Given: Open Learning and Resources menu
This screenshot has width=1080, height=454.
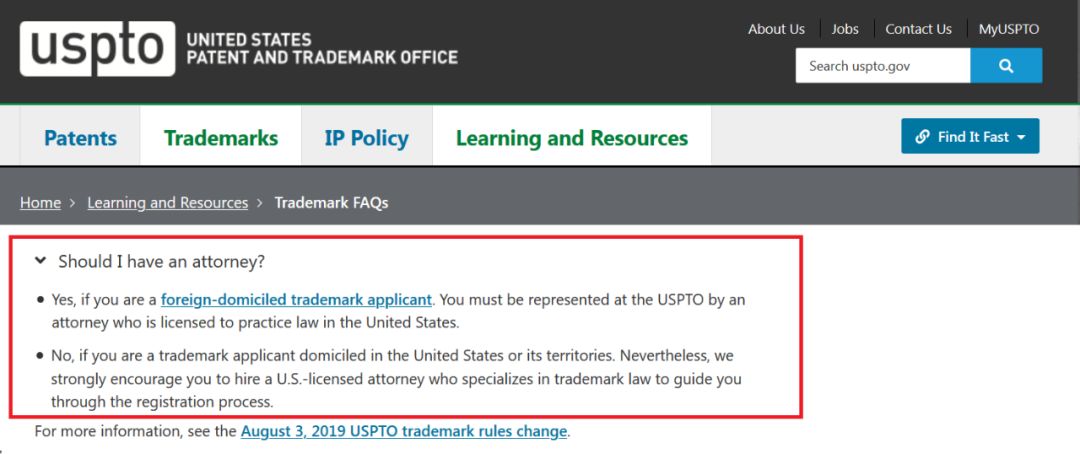Looking at the screenshot, I should click(572, 138).
